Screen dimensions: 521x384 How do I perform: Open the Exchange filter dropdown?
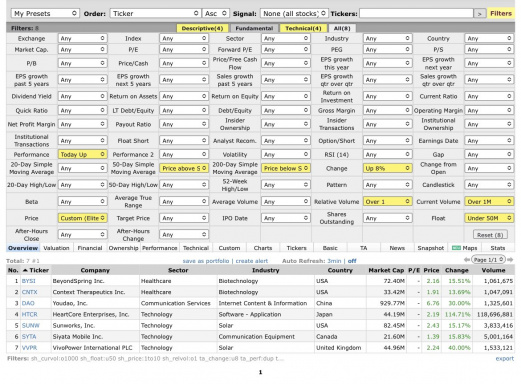[x=82, y=38]
